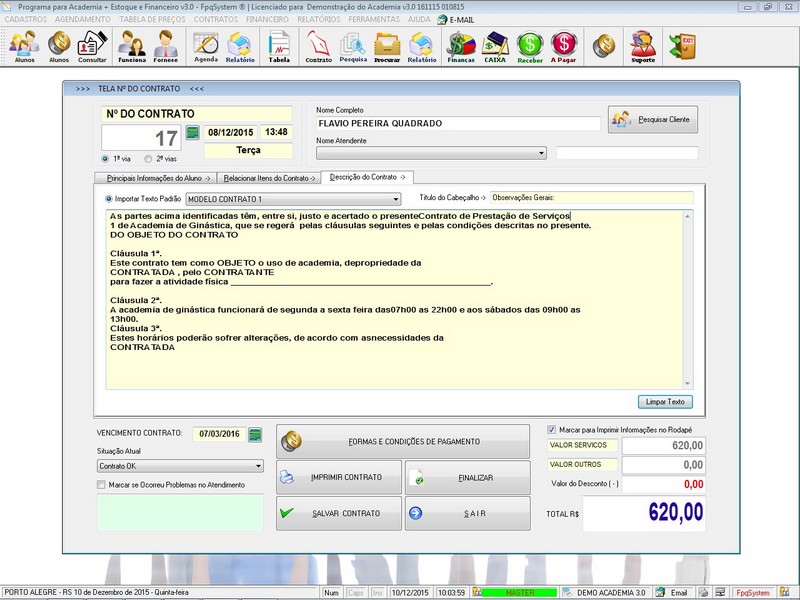Click the Vencimento Contrato date field
The image size is (800, 600).
219,434
